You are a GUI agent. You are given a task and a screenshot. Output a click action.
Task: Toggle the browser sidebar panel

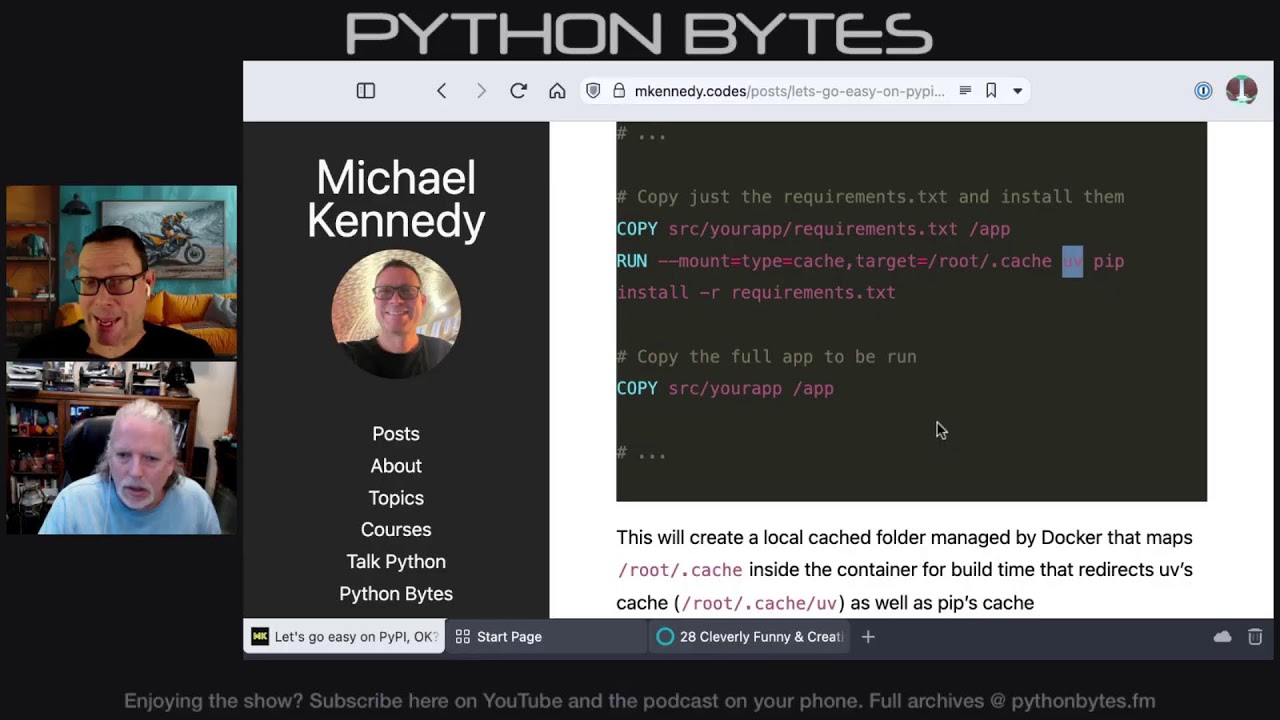365,90
